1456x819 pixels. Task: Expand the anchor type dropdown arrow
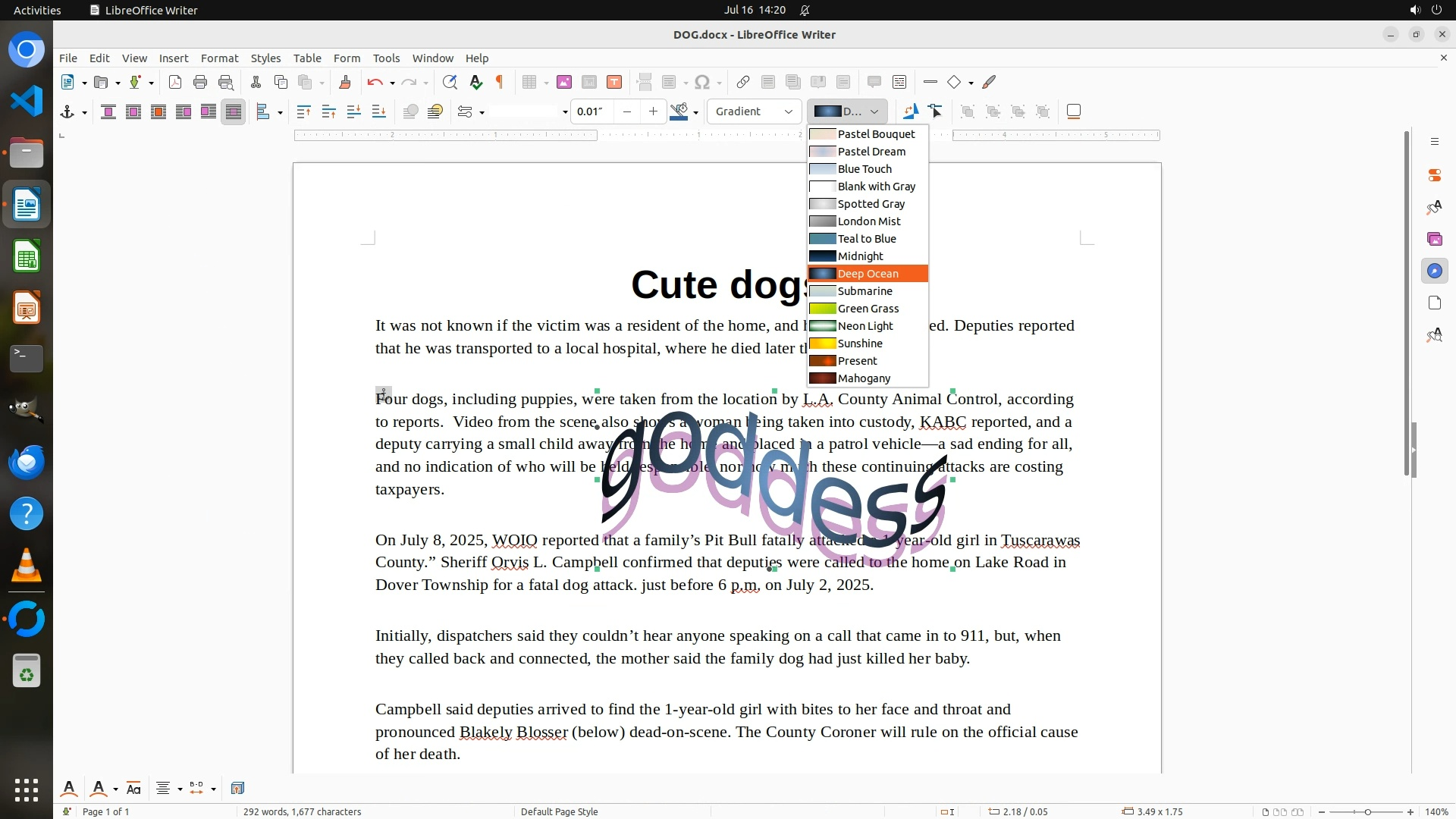[x=84, y=112]
